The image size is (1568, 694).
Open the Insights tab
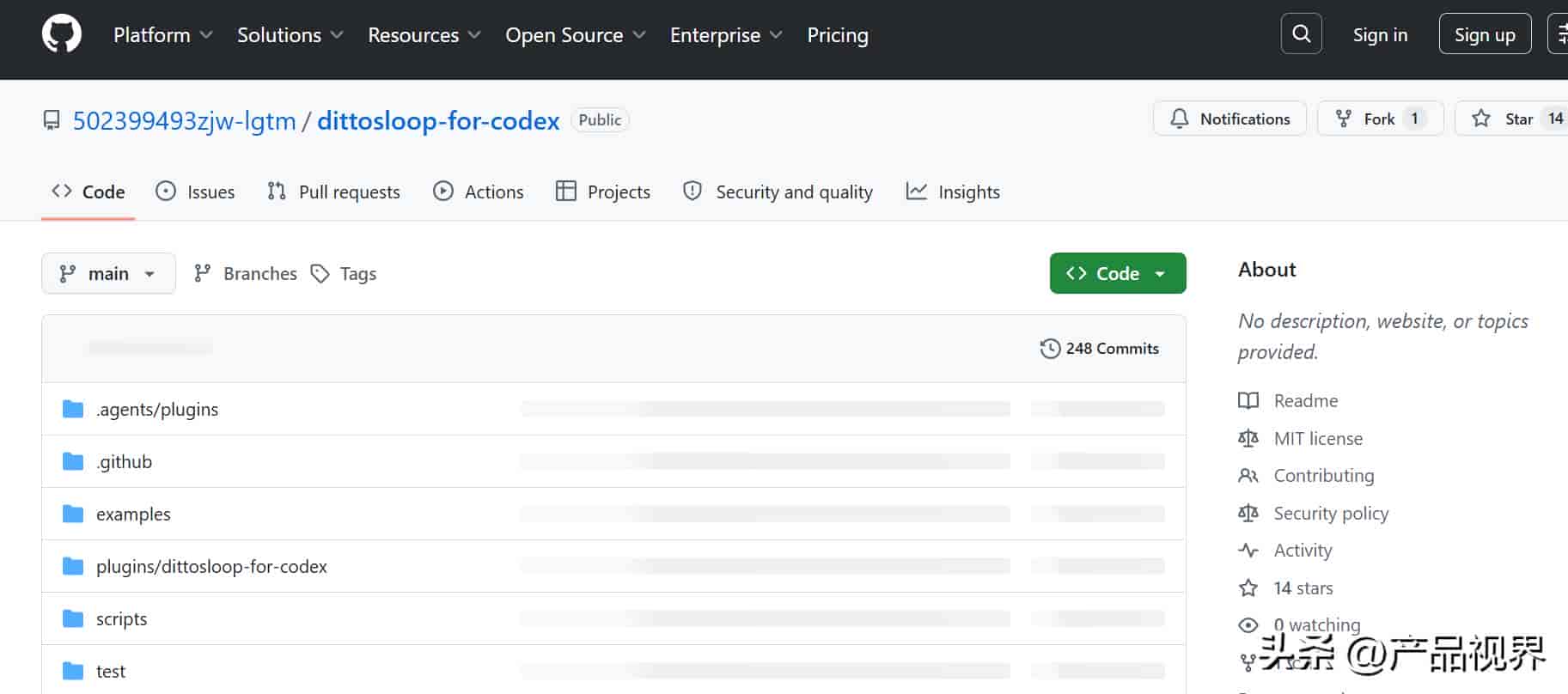pyautogui.click(x=953, y=192)
